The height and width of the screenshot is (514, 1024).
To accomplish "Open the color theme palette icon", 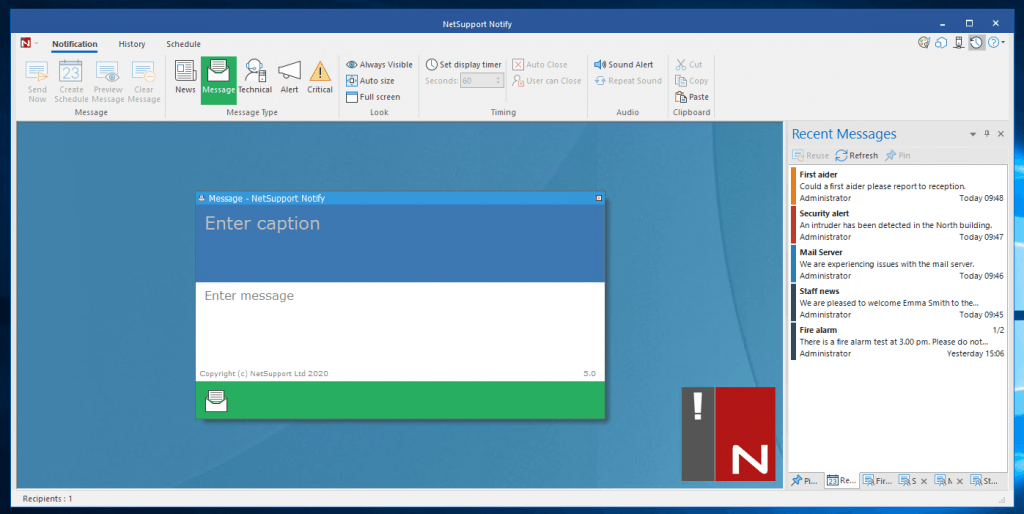I will 924,43.
